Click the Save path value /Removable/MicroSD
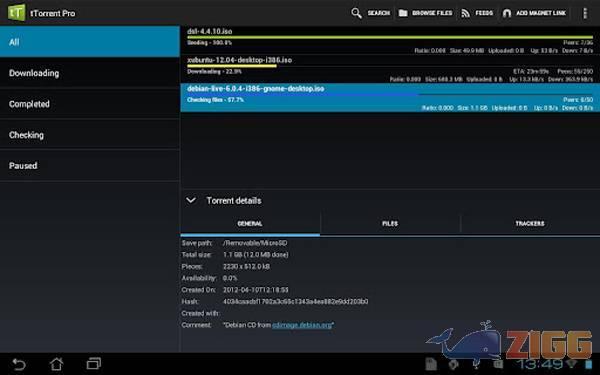The width and height of the screenshot is (600, 375). click(x=255, y=243)
